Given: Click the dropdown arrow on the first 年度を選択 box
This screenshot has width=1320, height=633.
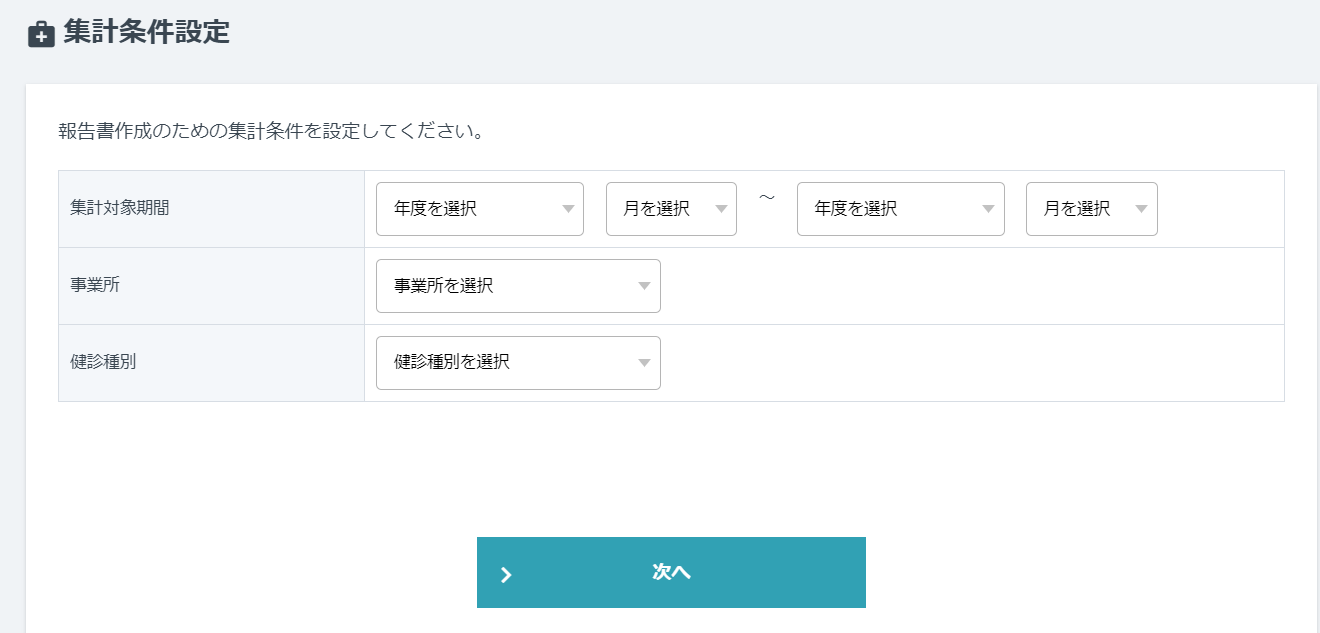Looking at the screenshot, I should pyautogui.click(x=570, y=209).
